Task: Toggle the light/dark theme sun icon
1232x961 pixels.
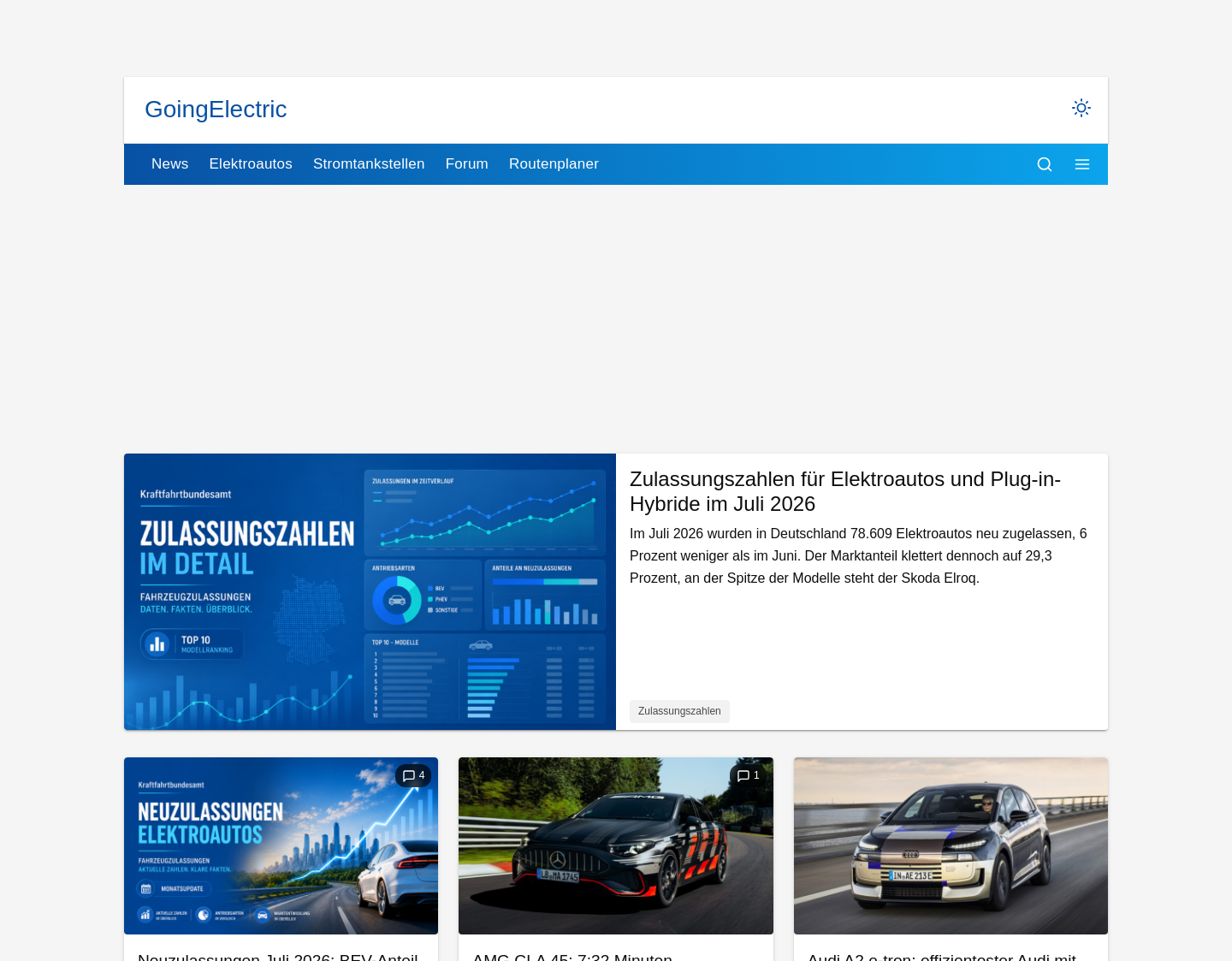Action: point(1081,108)
